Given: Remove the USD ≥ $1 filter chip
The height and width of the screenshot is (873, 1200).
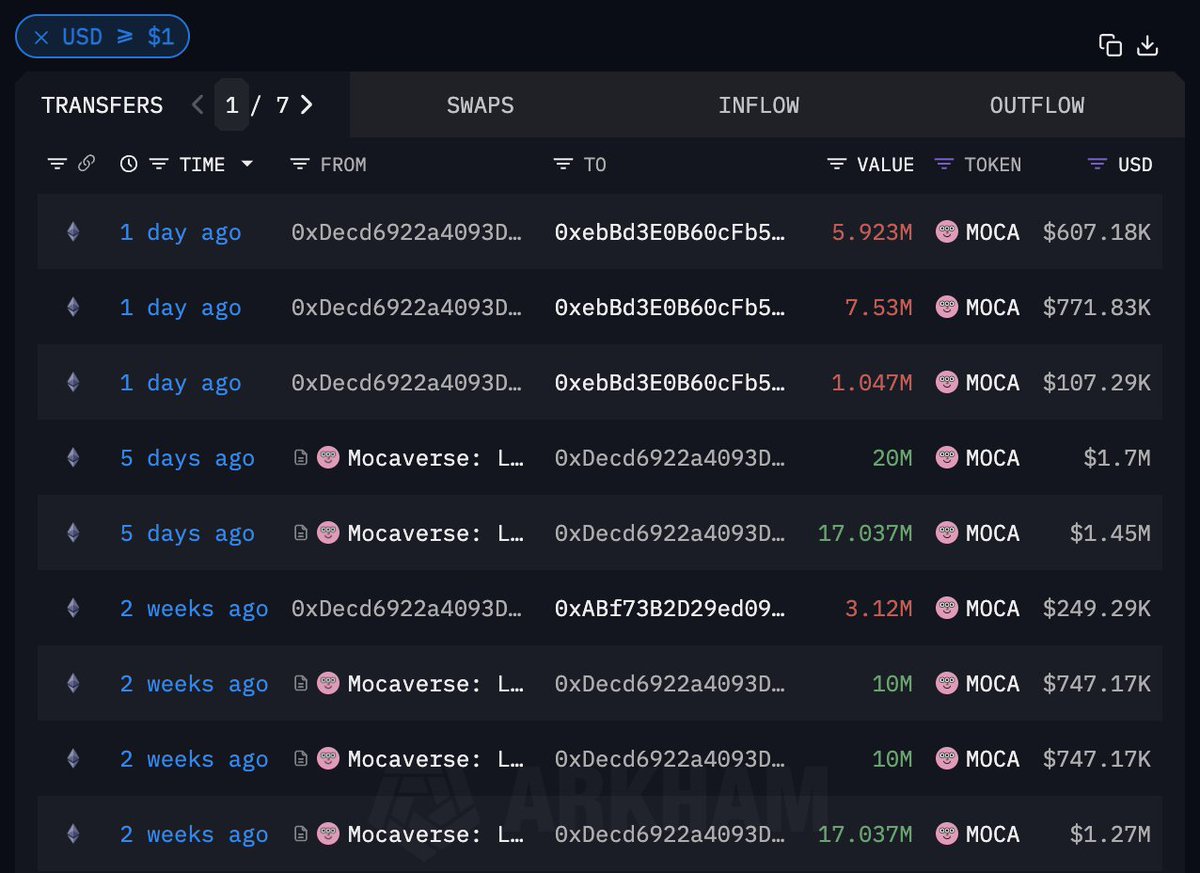Looking at the screenshot, I should point(41,38).
